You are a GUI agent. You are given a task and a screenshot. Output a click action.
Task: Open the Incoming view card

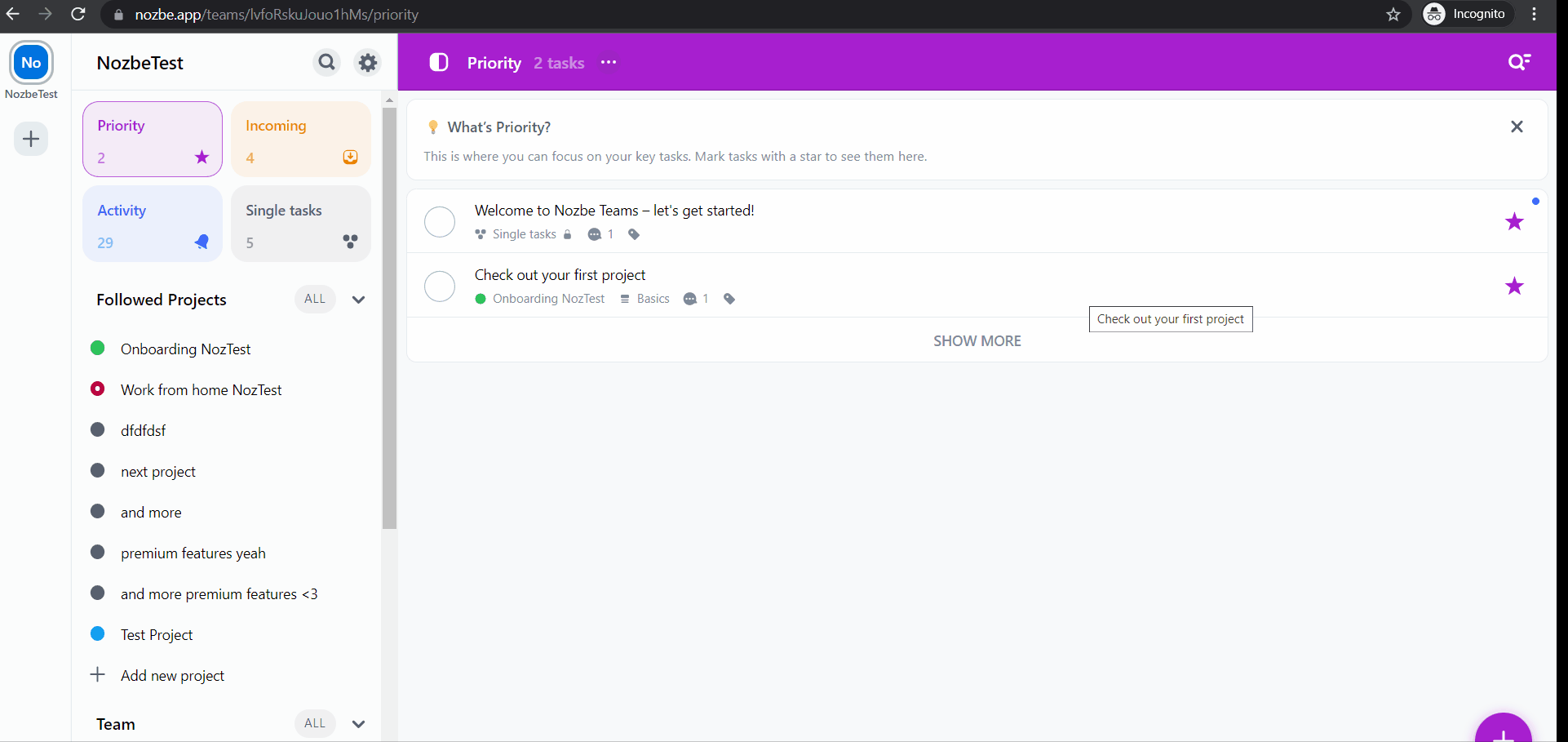tap(301, 139)
